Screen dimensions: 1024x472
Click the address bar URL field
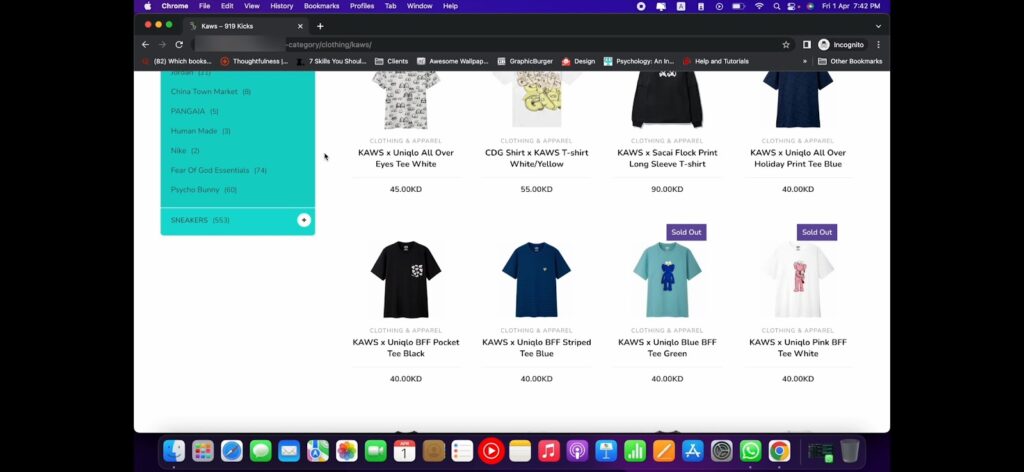click(x=483, y=44)
